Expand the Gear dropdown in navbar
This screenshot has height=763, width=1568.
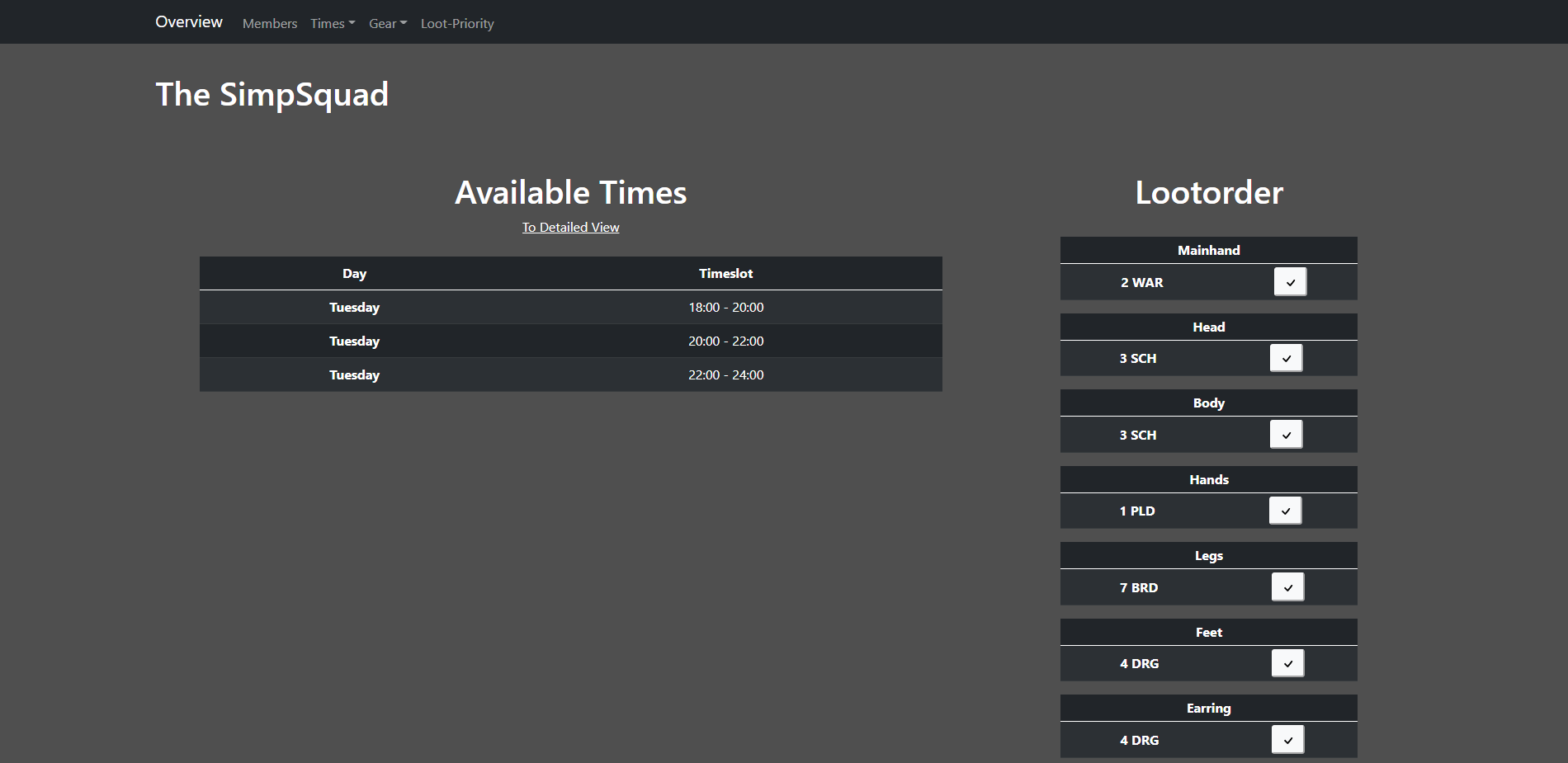pos(388,23)
